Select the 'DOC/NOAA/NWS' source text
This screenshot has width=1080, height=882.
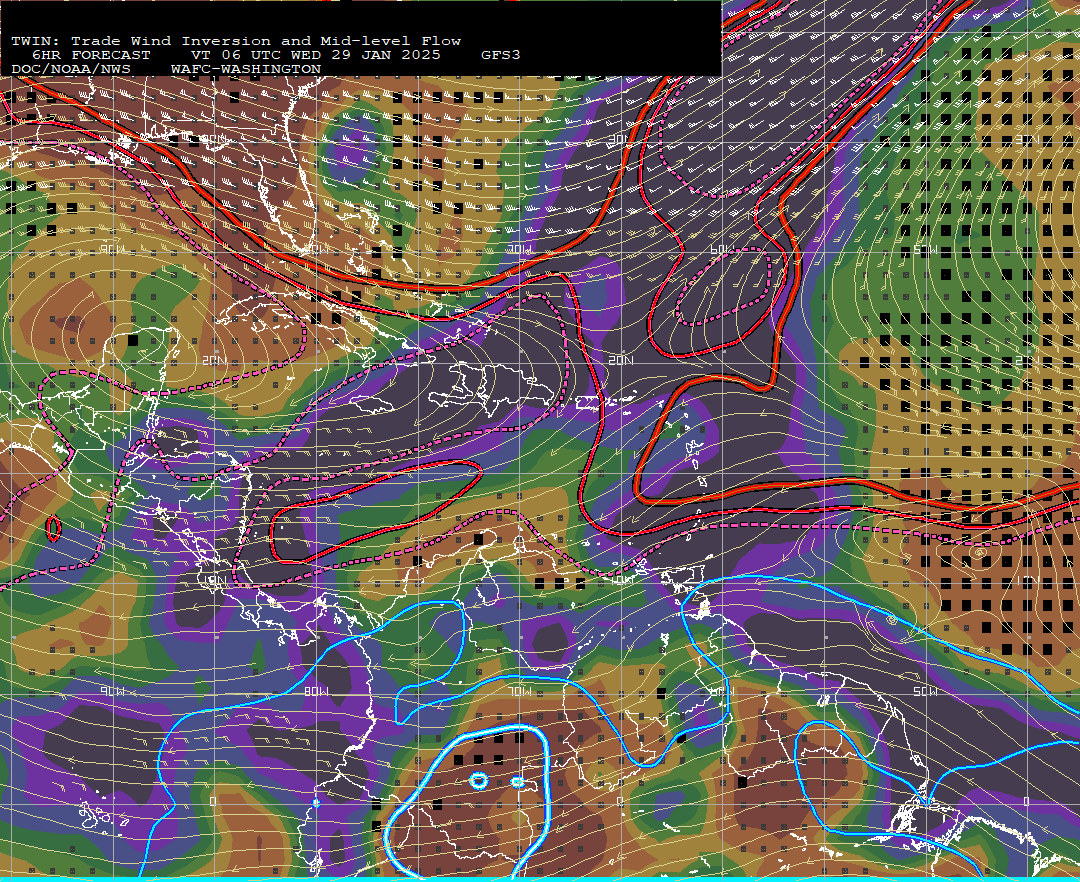coord(70,70)
